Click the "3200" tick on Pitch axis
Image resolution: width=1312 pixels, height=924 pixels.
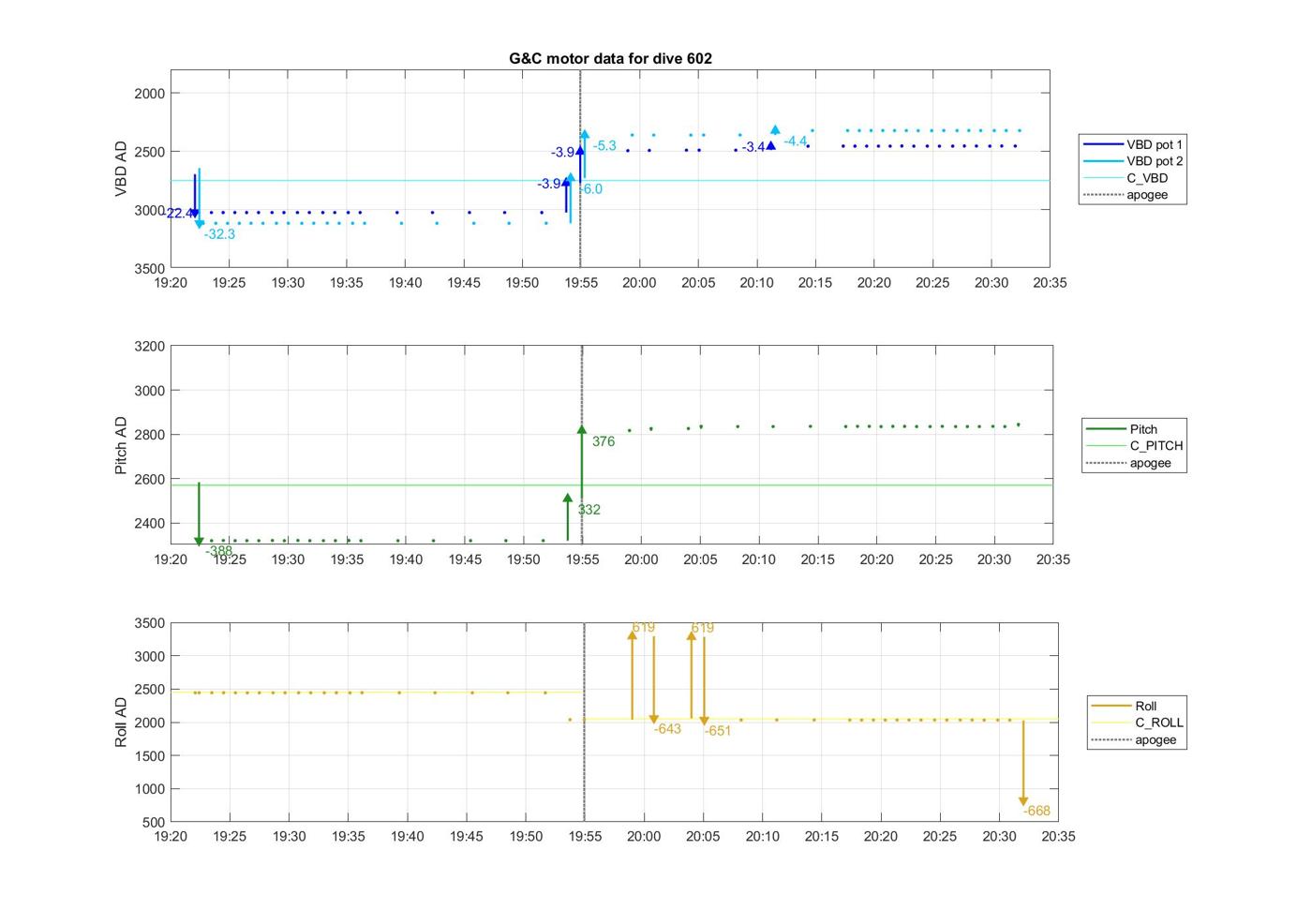150,346
